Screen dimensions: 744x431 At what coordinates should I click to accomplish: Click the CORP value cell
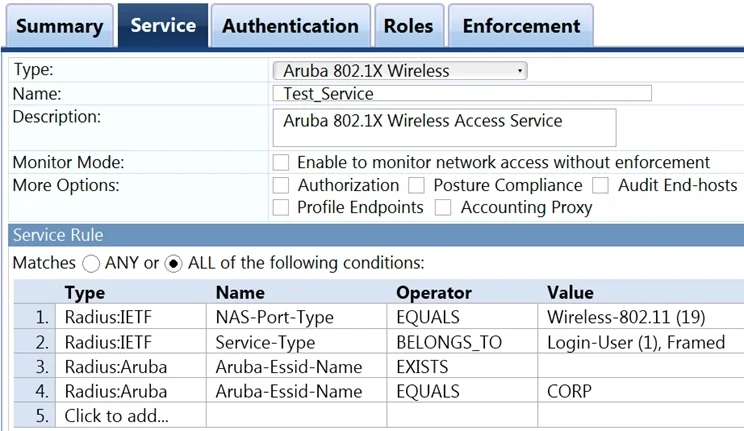(x=641, y=391)
